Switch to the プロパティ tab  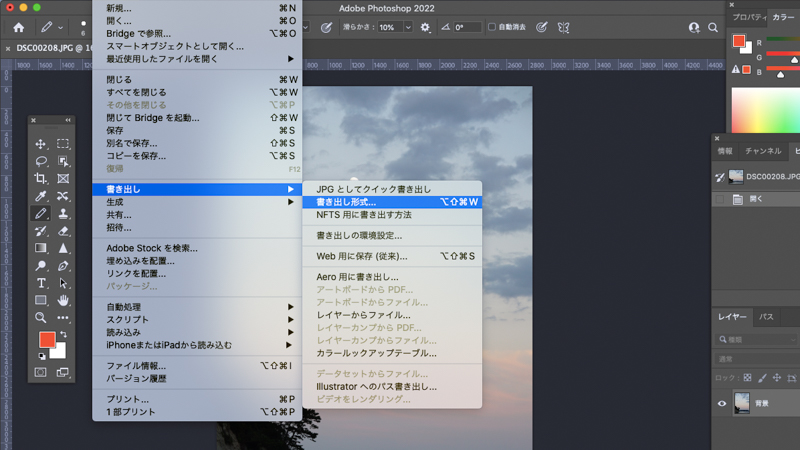[748, 17]
